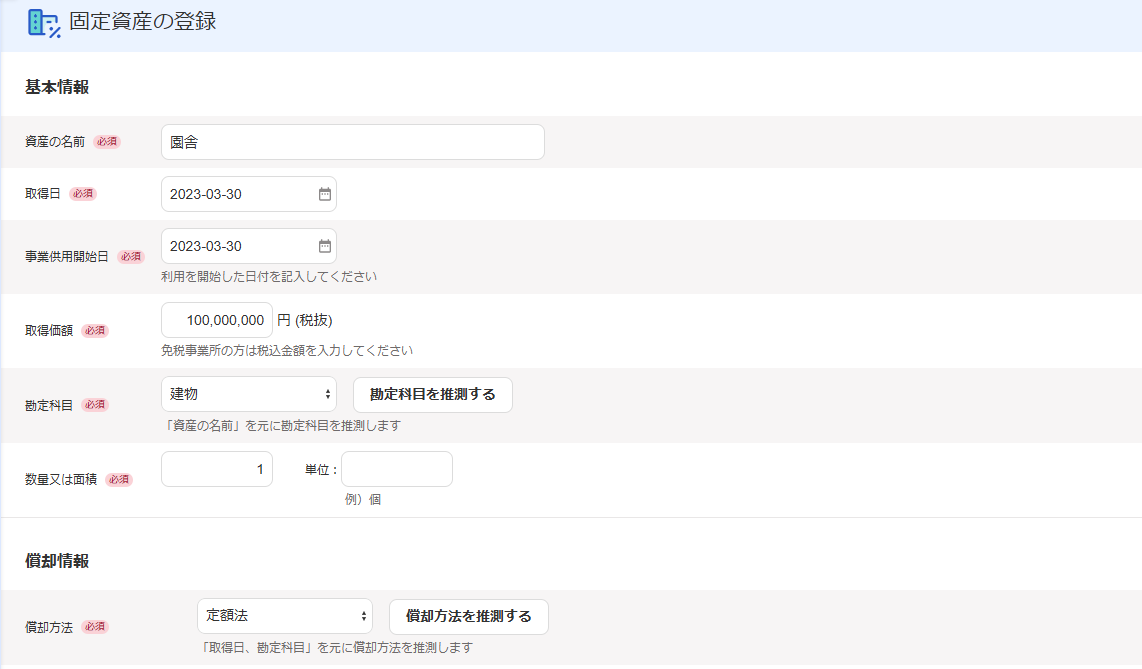Viewport: 1142px width, 669px height.
Task: Click the 円 (税抜) unit text
Action: tap(304, 320)
